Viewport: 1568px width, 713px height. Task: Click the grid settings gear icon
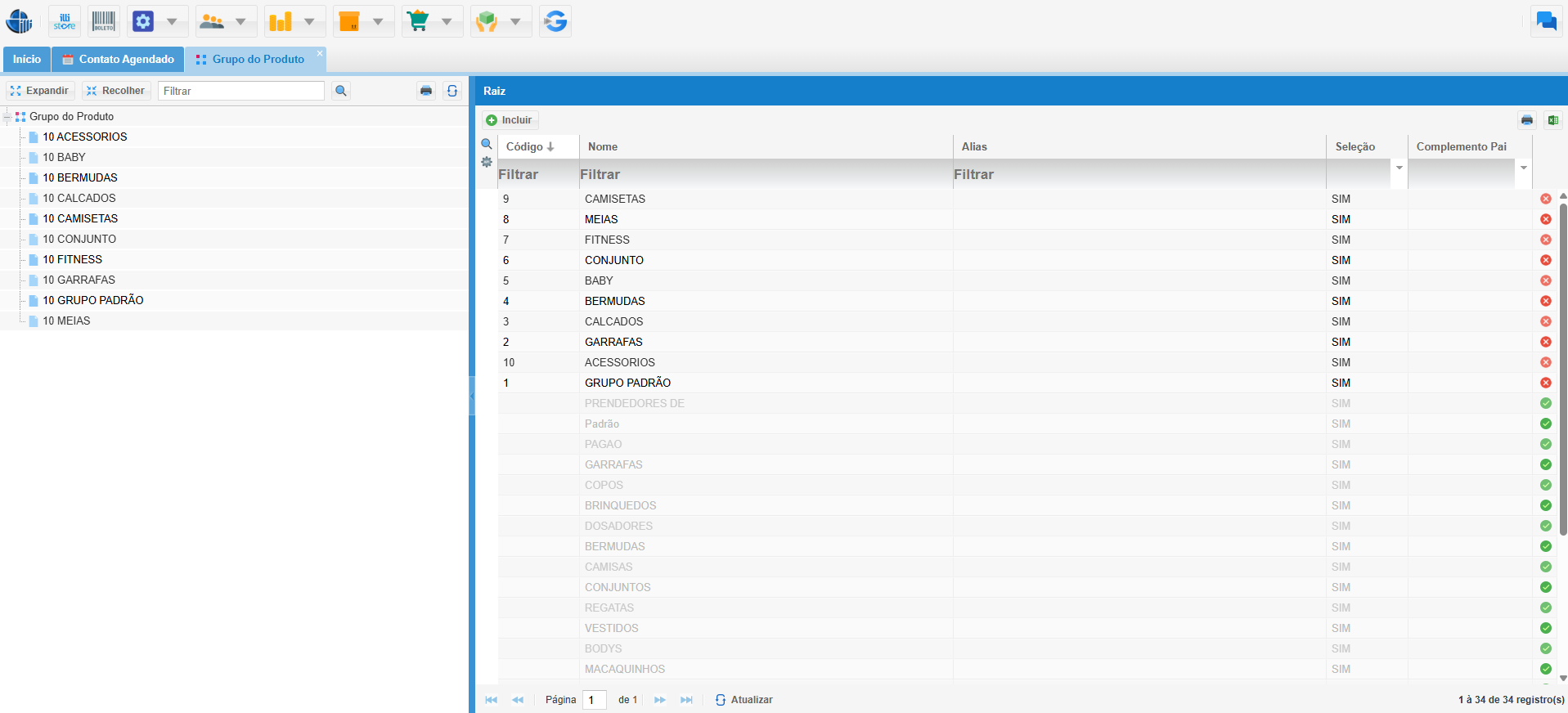point(487,162)
